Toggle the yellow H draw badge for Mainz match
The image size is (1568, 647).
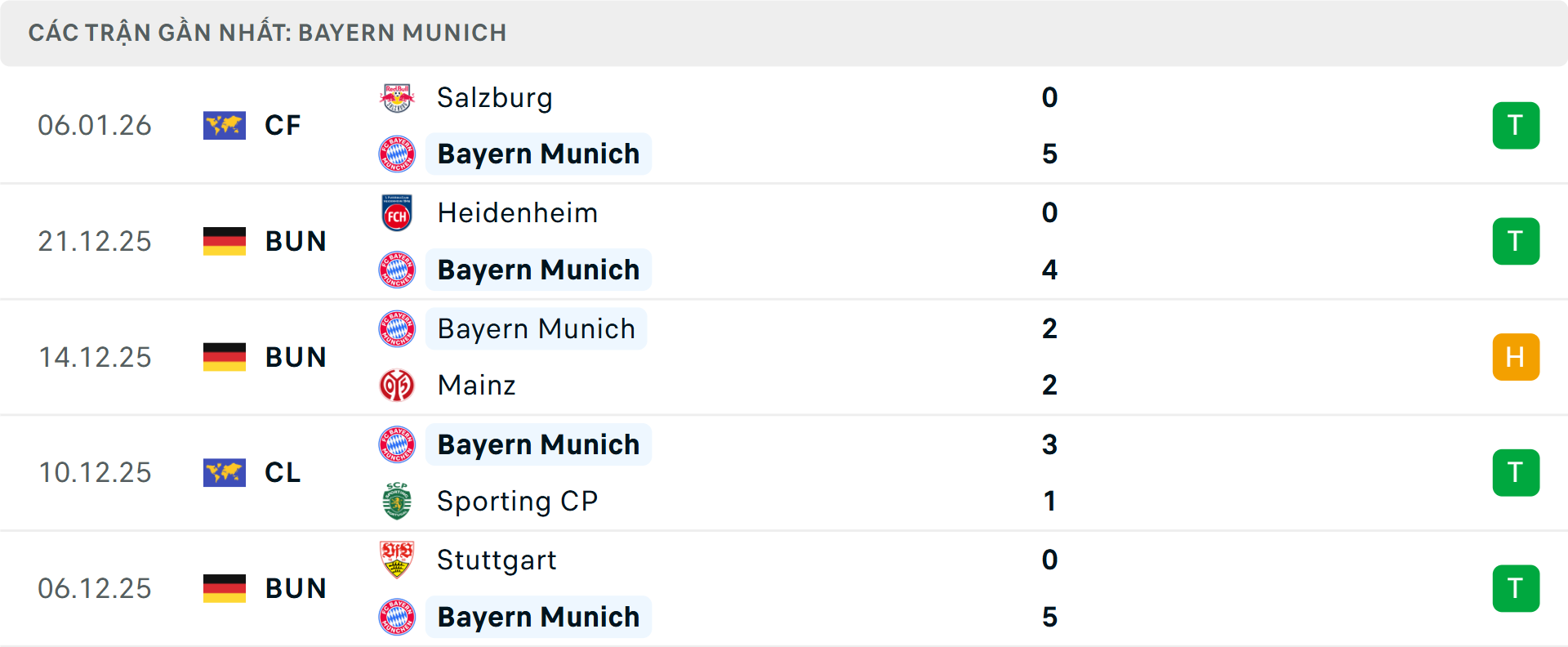[x=1516, y=356]
